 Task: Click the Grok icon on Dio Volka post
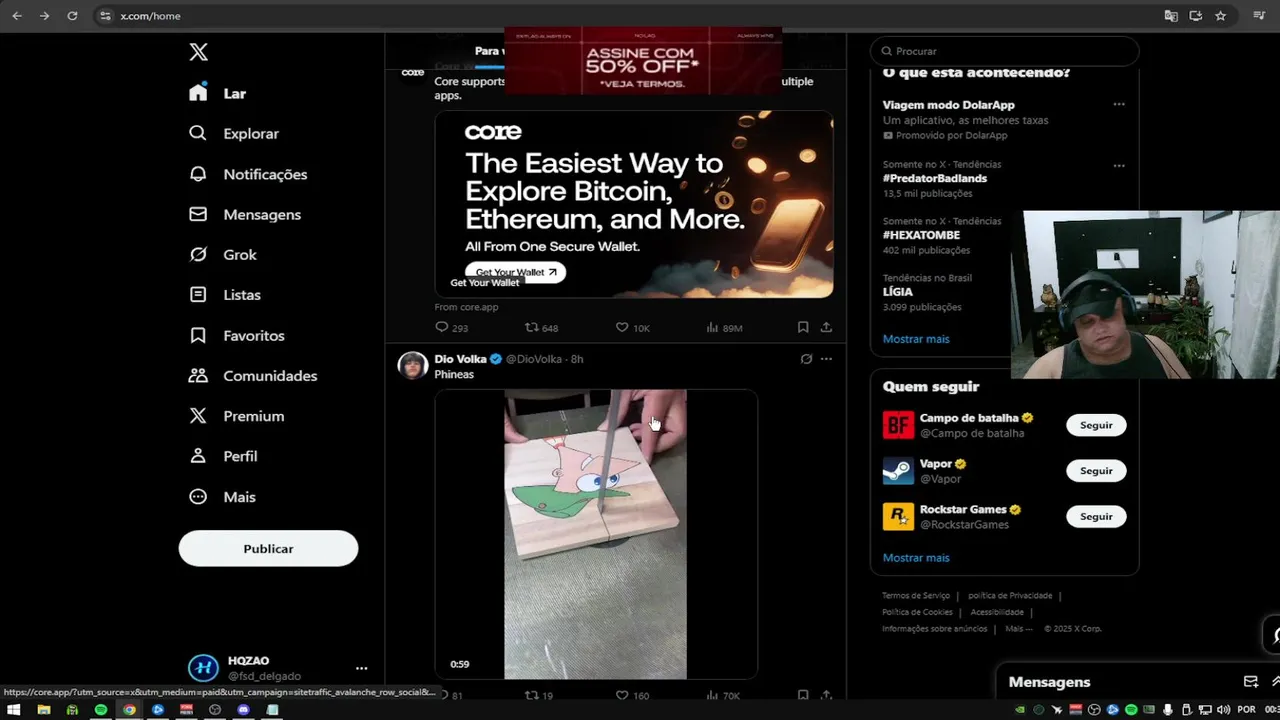click(x=806, y=359)
